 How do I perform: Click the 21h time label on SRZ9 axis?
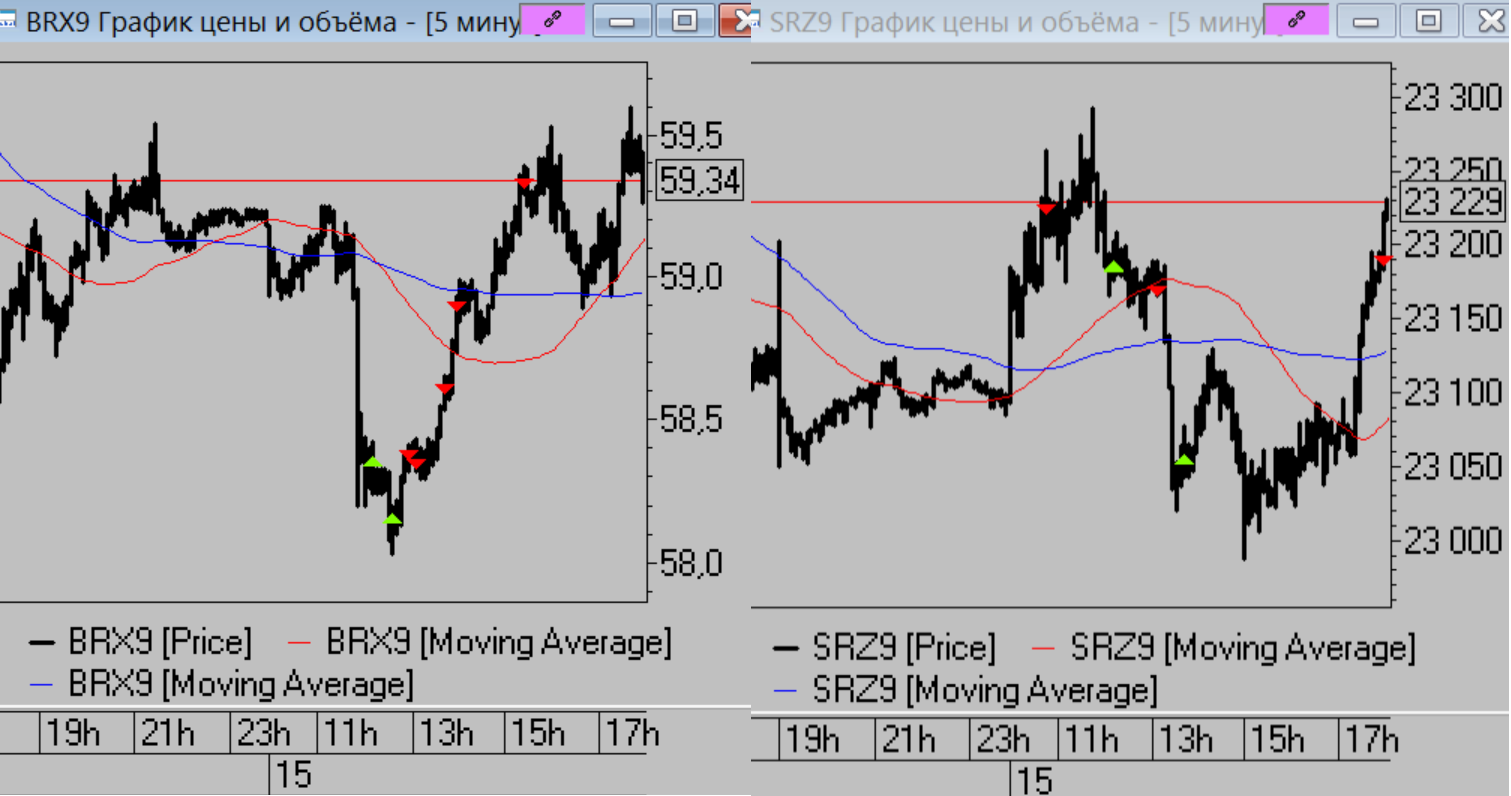click(x=908, y=740)
